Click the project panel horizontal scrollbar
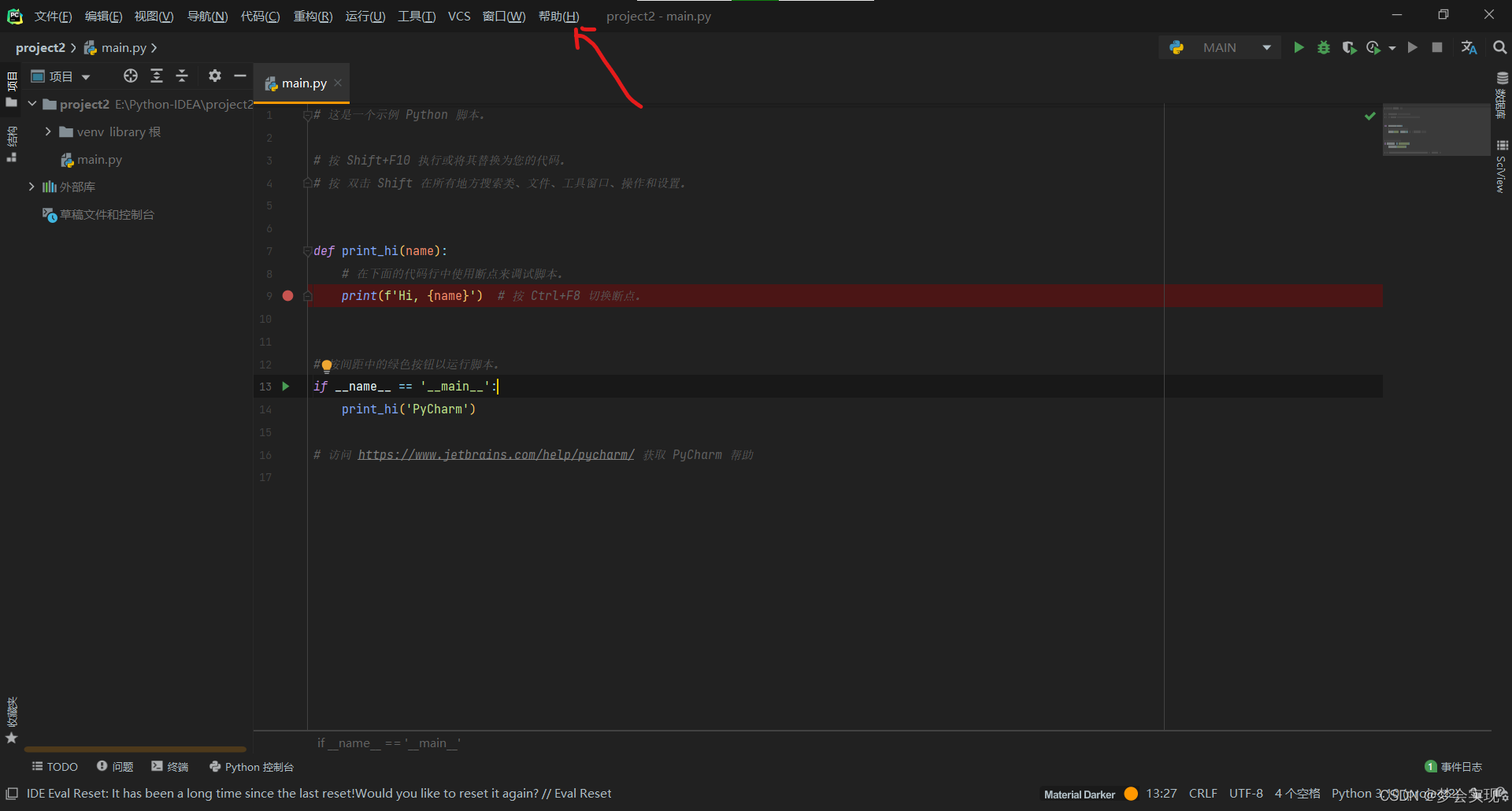 135,750
